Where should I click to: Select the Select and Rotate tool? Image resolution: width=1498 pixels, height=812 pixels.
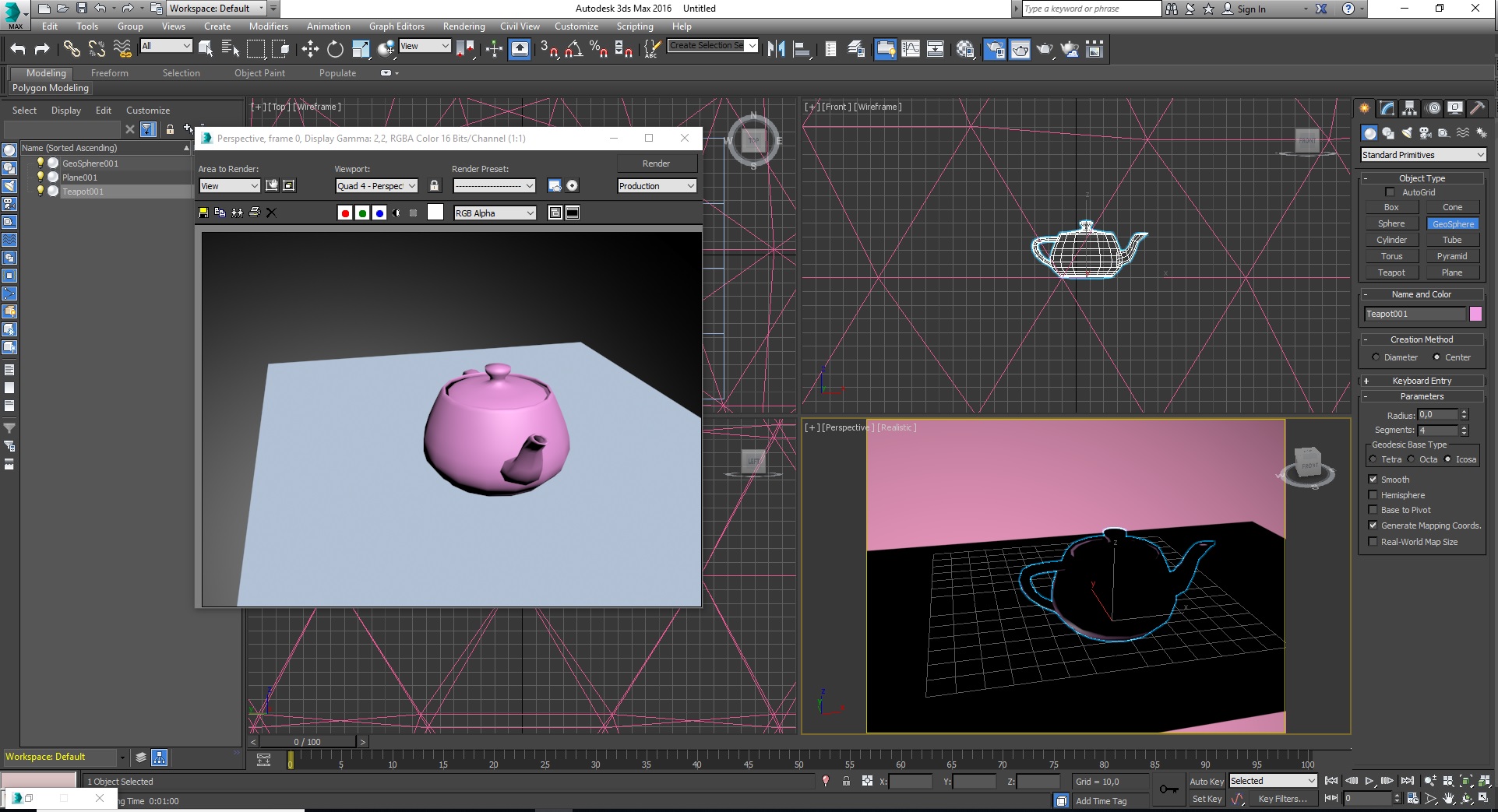point(335,50)
